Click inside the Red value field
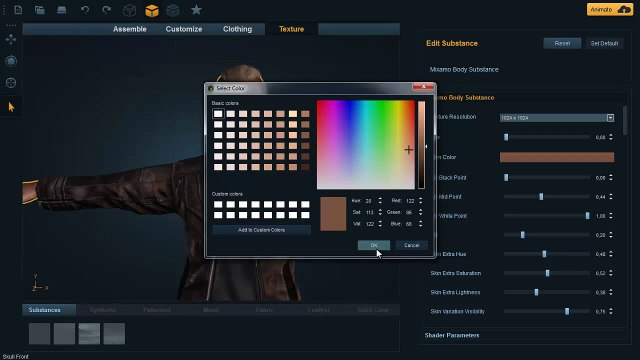This screenshot has width=640, height=360. point(410,201)
